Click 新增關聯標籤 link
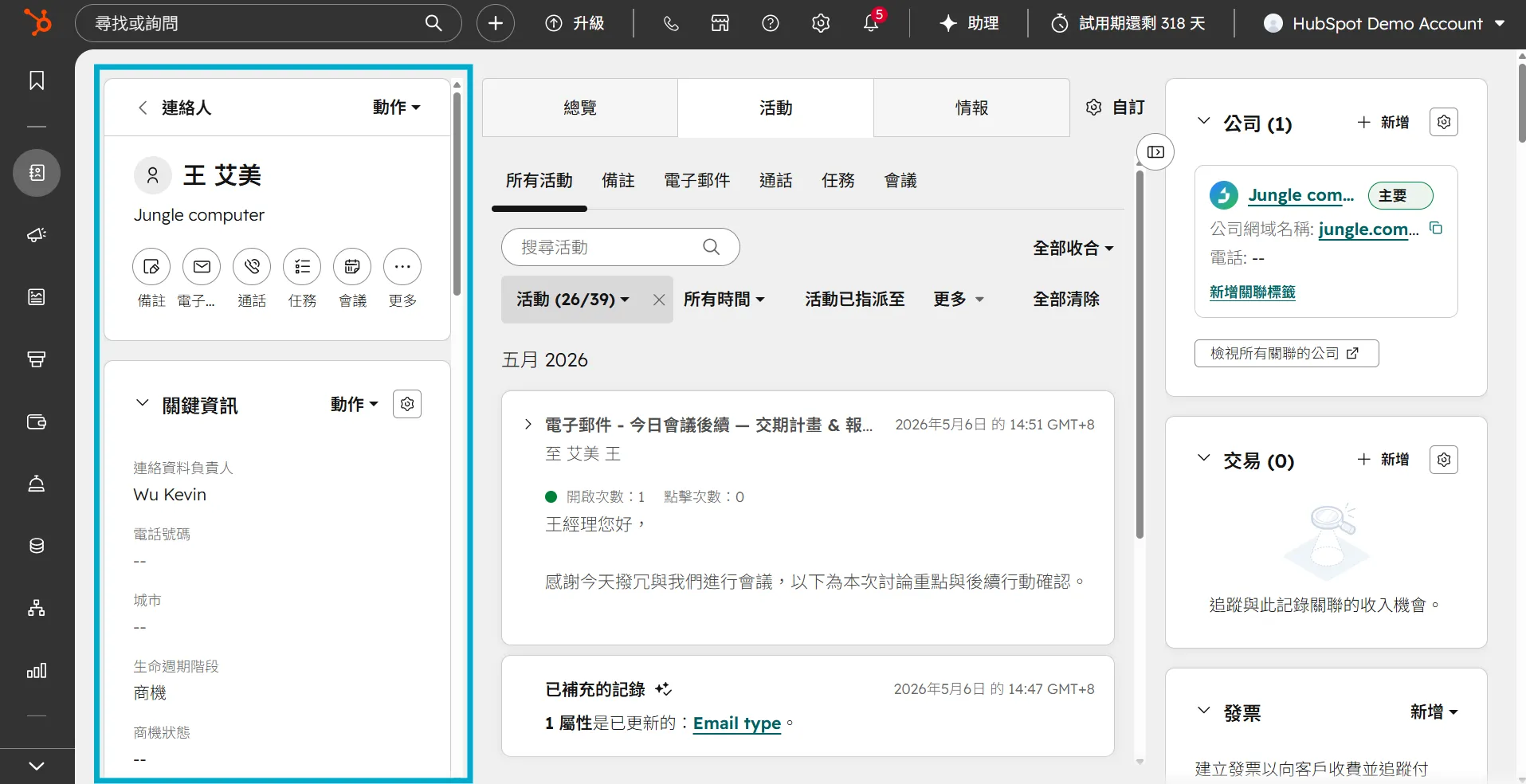Image resolution: width=1526 pixels, height=784 pixels. [x=1253, y=292]
